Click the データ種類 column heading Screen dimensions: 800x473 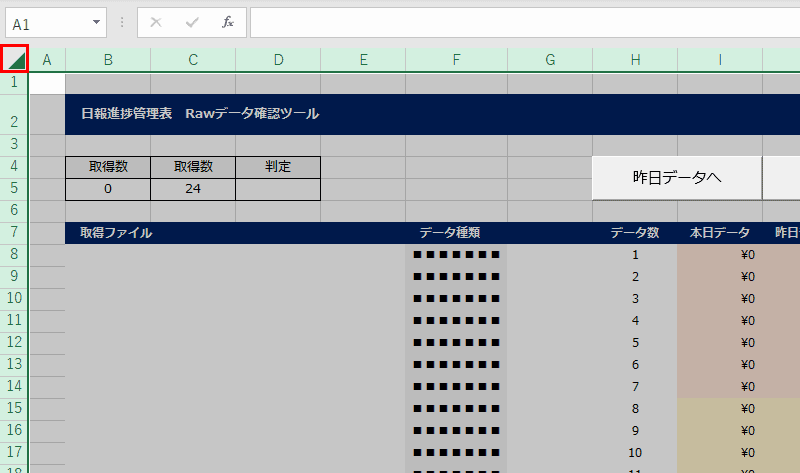pyautogui.click(x=450, y=232)
